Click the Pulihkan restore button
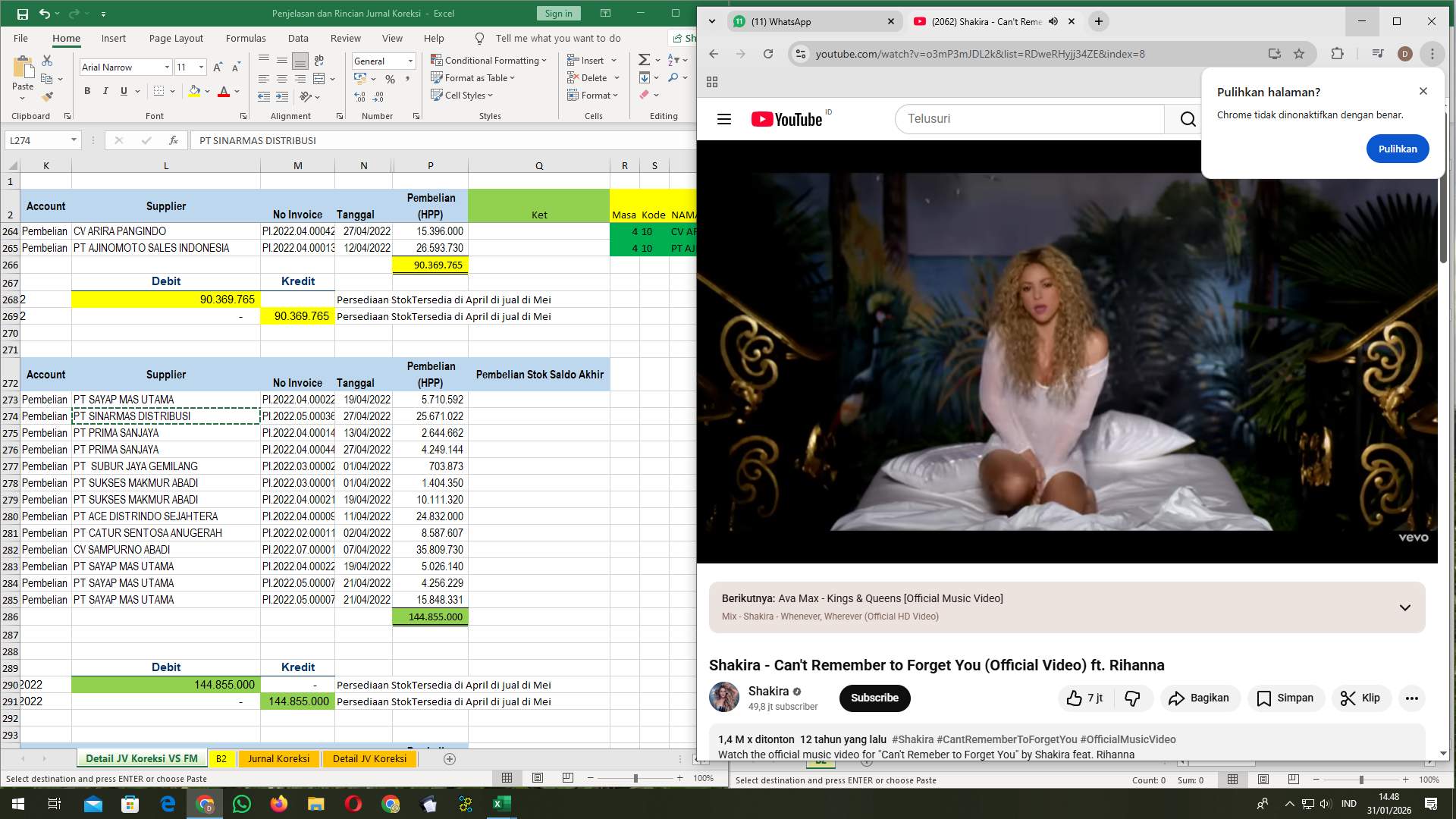 pos(1397,149)
